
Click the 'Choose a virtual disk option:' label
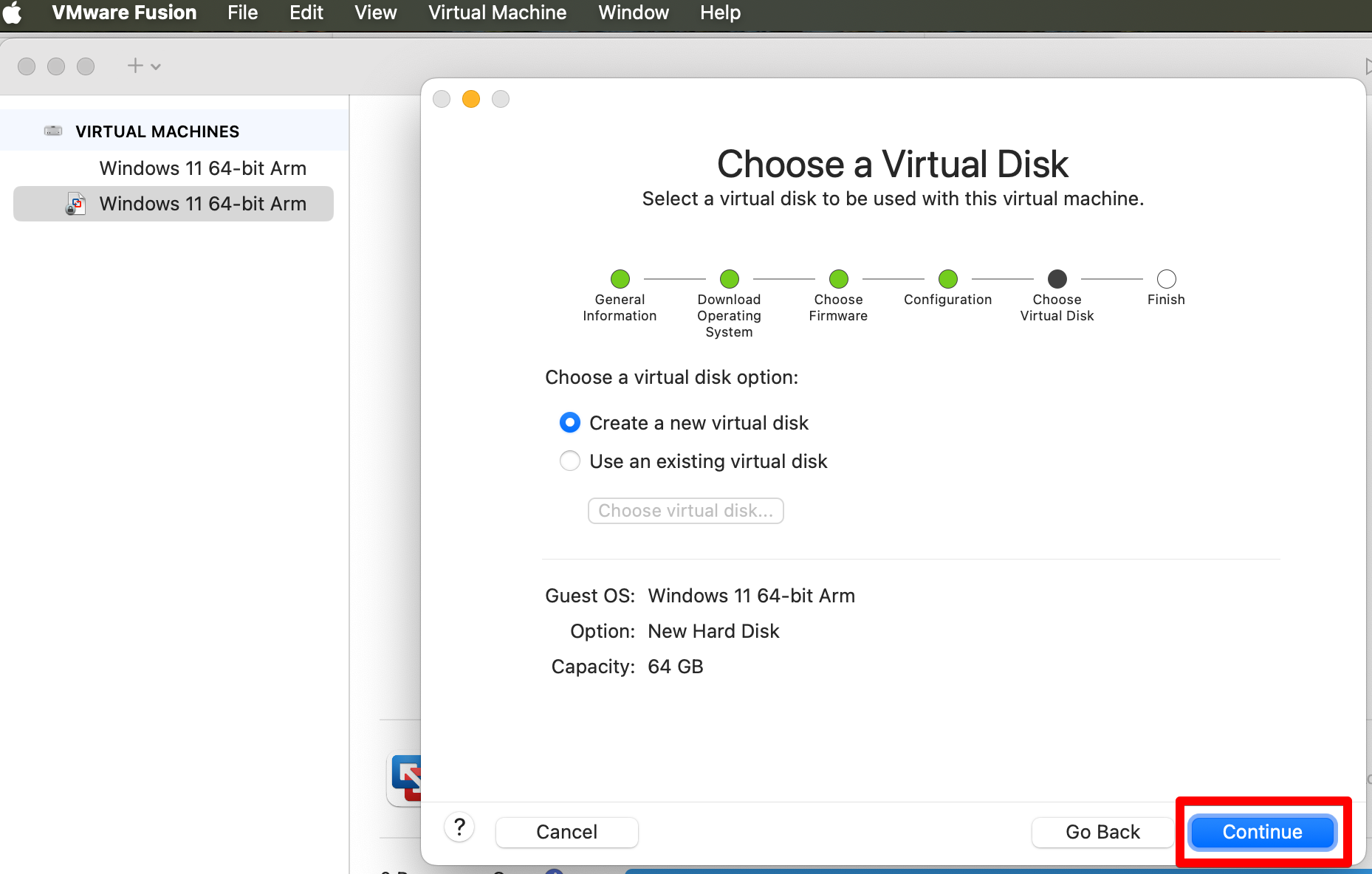pos(672,377)
